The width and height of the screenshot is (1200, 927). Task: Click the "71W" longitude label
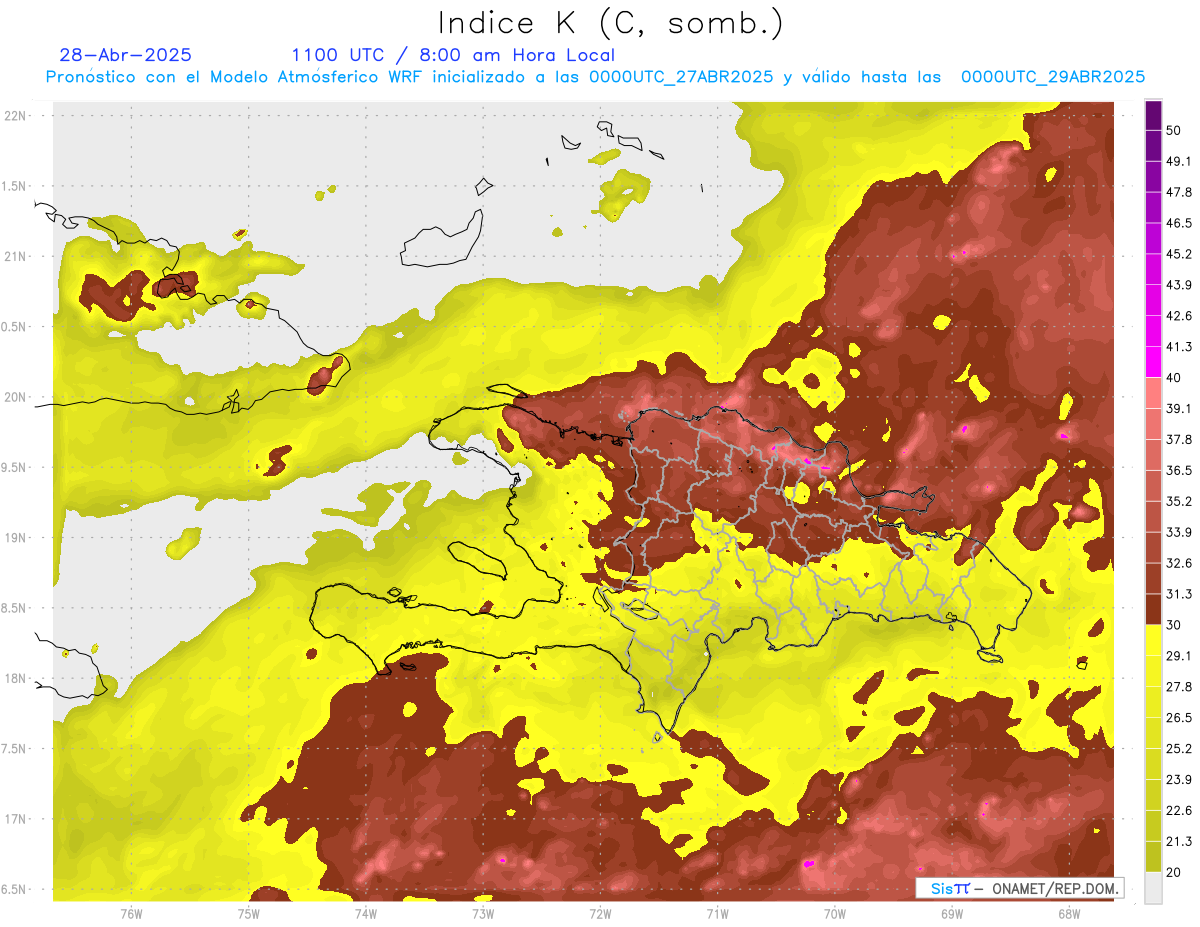coord(717,913)
